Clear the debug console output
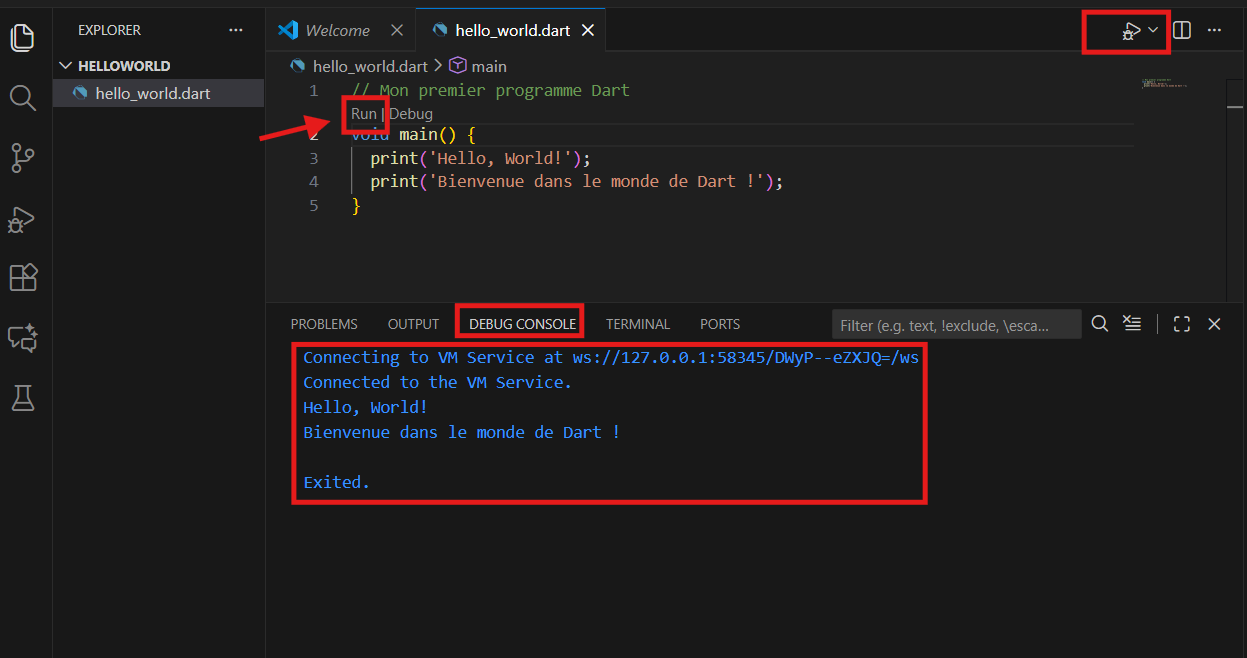The height and width of the screenshot is (658, 1247). (1131, 323)
